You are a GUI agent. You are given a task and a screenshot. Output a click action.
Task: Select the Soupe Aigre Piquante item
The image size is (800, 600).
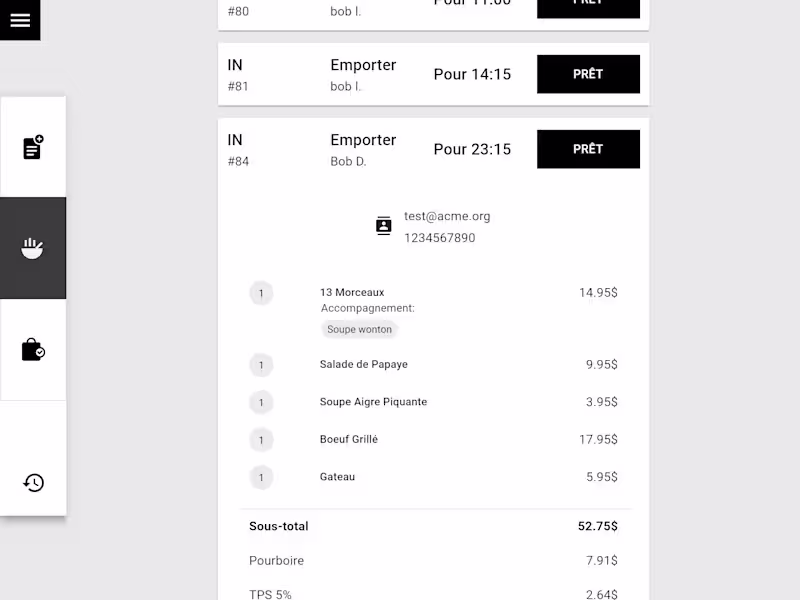(x=373, y=402)
